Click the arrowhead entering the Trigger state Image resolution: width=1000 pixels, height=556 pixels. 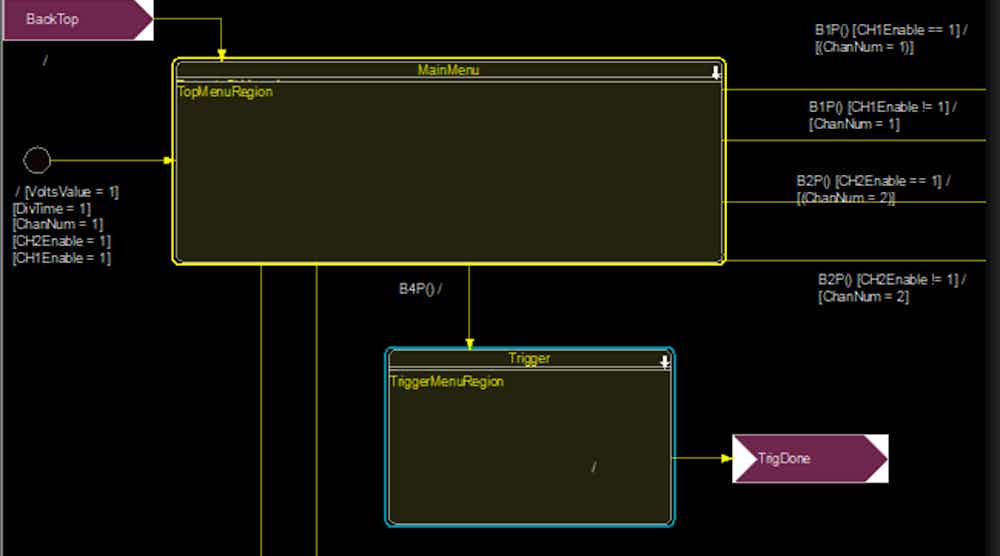[469, 343]
